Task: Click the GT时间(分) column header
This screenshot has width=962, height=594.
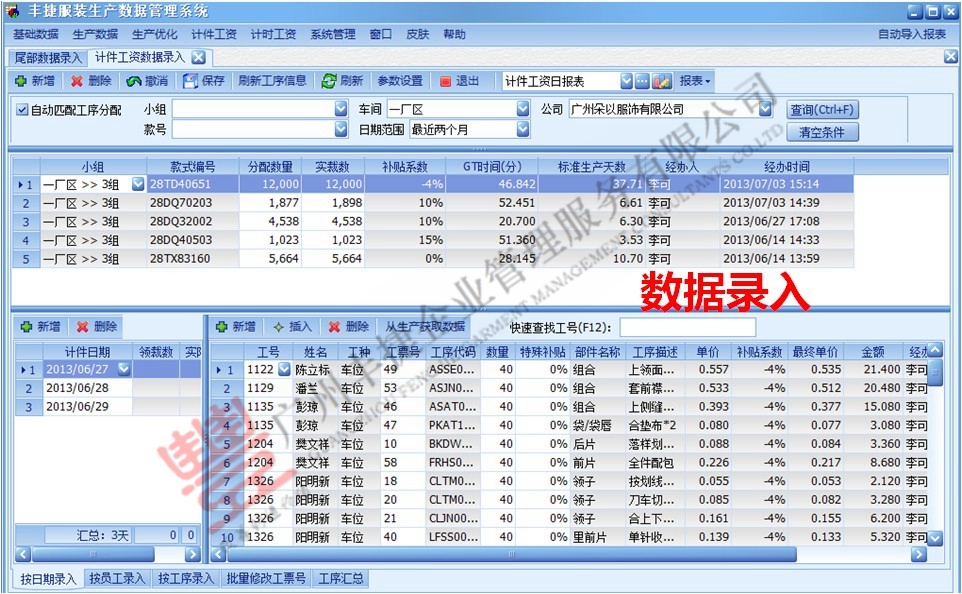Action: tap(491, 167)
